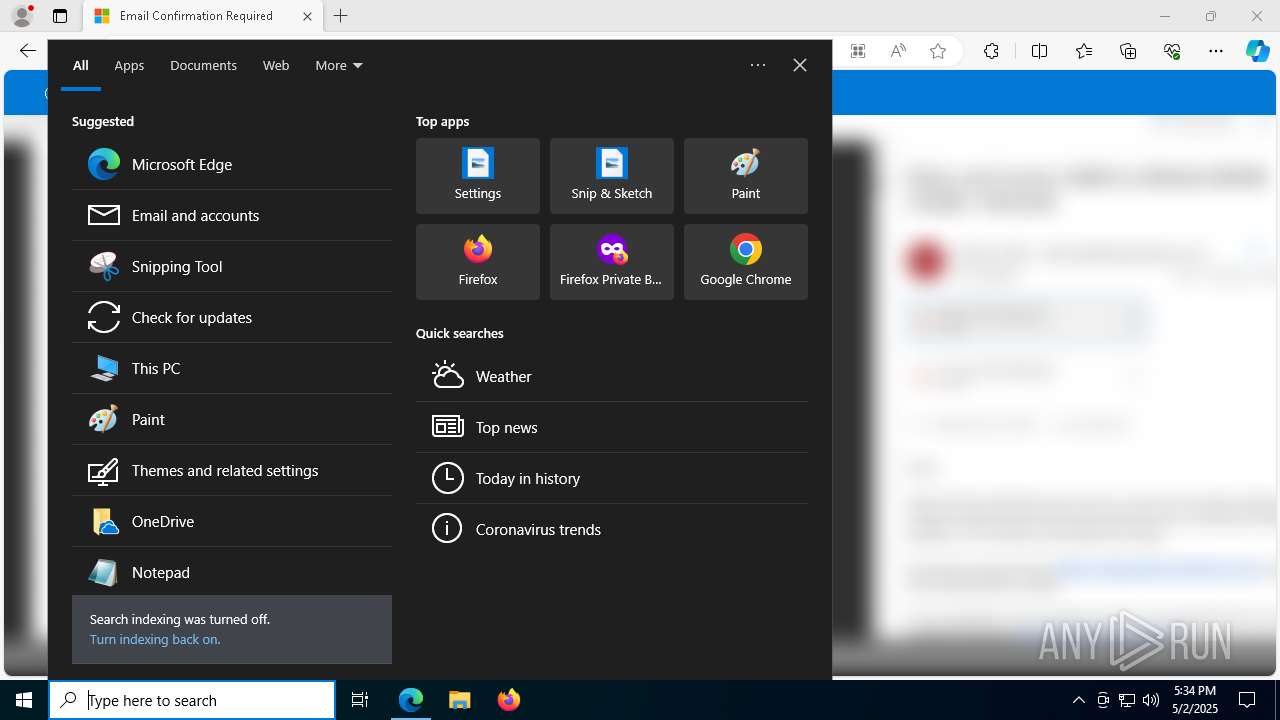1280x720 pixels.
Task: Select Check for updates suggestion
Action: point(232,317)
